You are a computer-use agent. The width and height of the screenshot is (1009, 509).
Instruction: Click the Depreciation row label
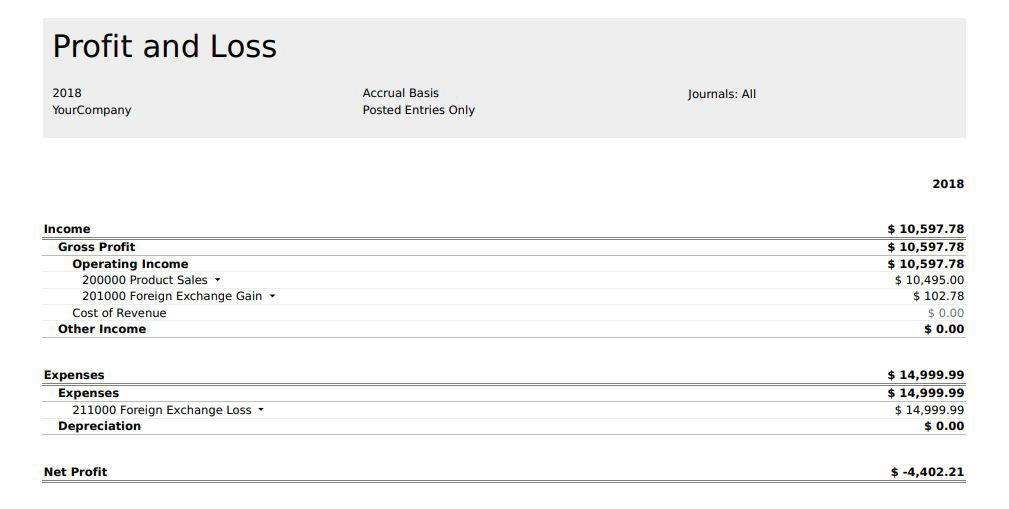point(99,426)
